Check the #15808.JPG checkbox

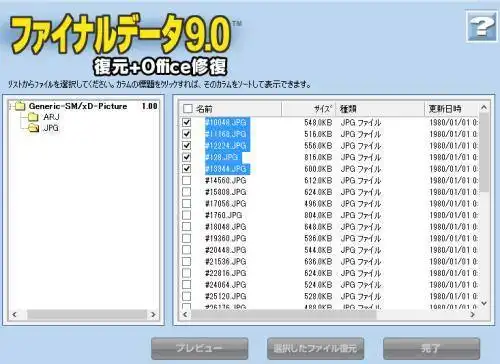pyautogui.click(x=187, y=192)
